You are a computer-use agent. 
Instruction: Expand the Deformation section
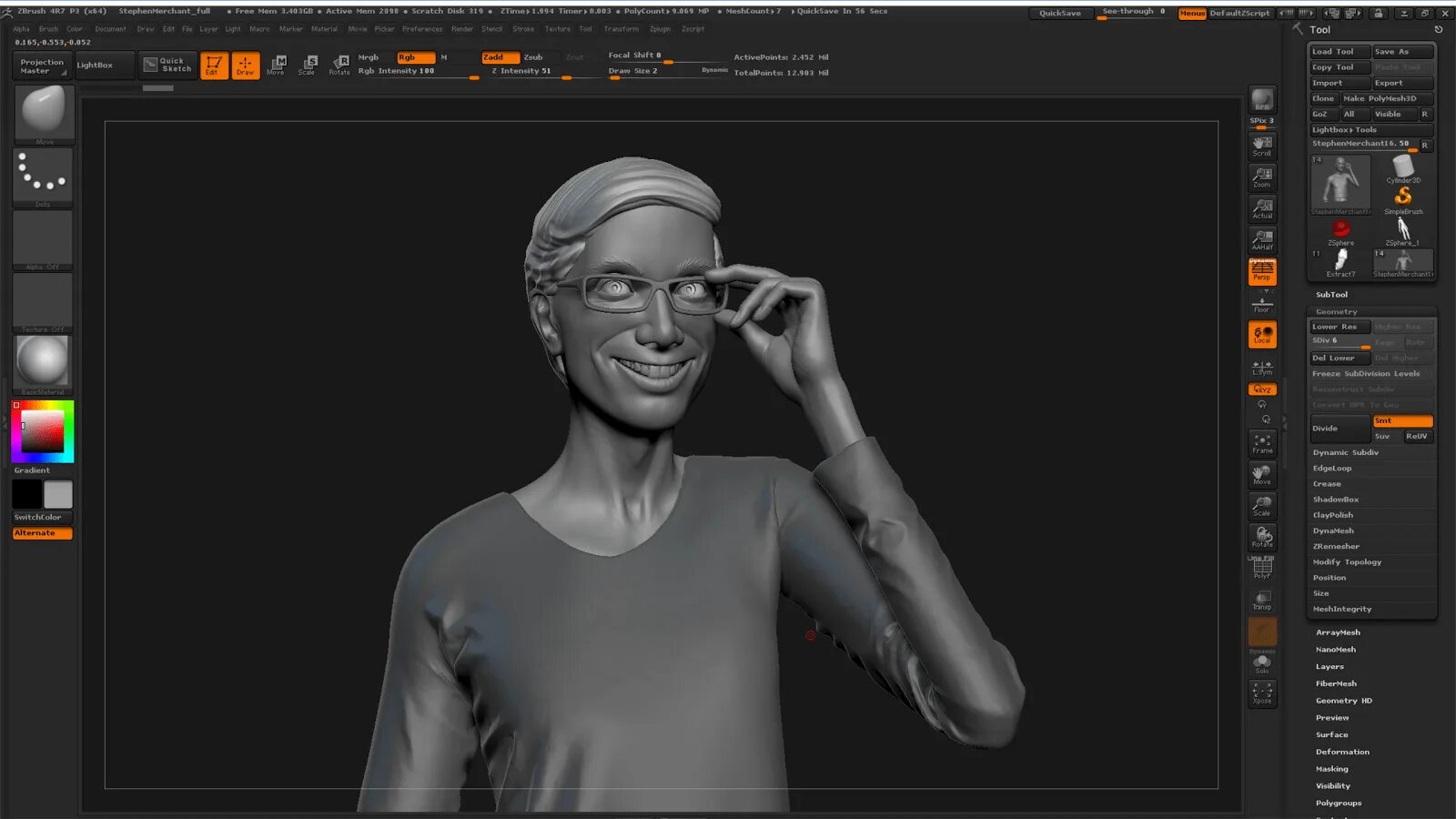(1342, 753)
